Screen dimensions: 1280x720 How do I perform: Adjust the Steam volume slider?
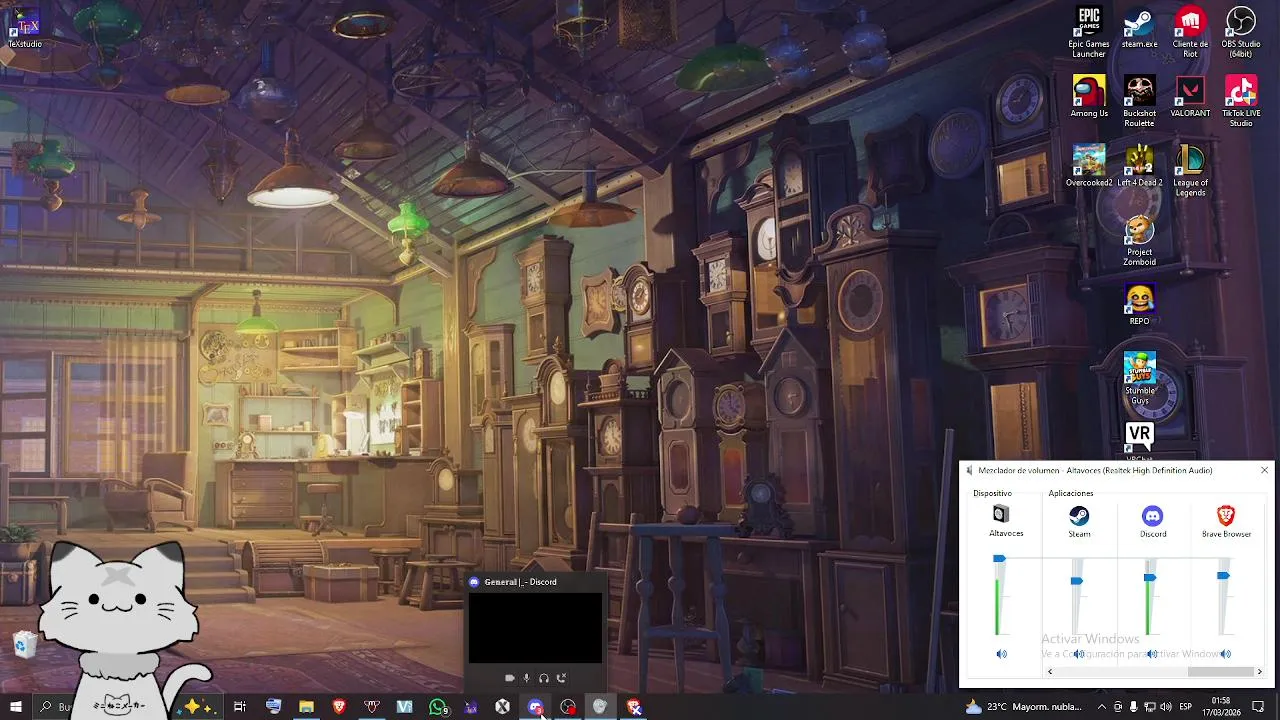click(1076, 581)
